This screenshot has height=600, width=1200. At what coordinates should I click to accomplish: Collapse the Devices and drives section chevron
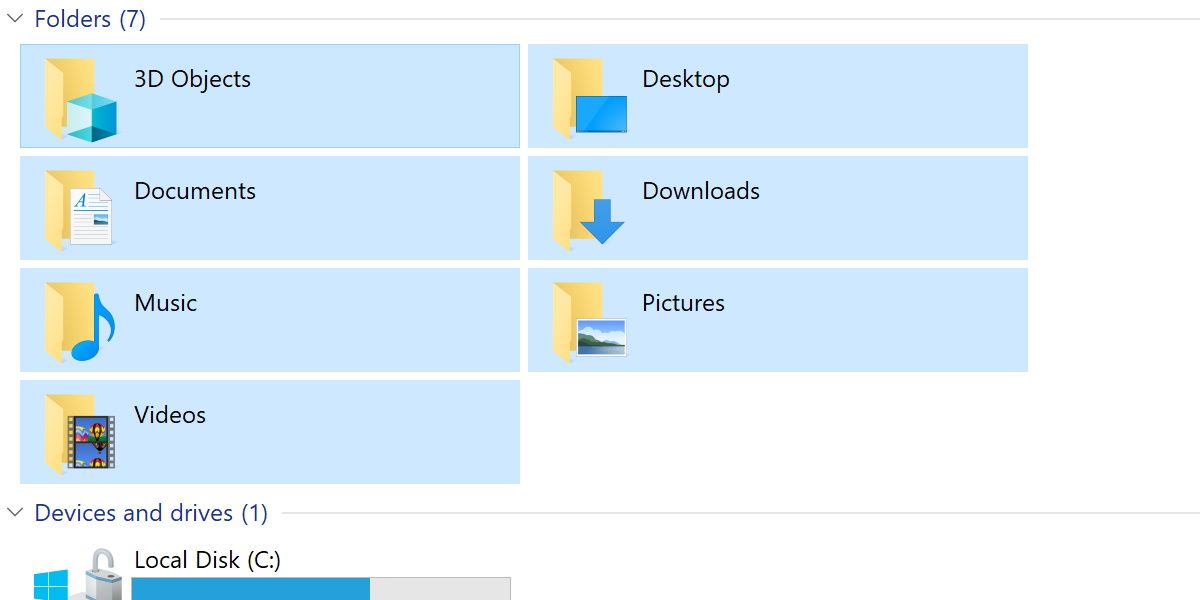14,513
